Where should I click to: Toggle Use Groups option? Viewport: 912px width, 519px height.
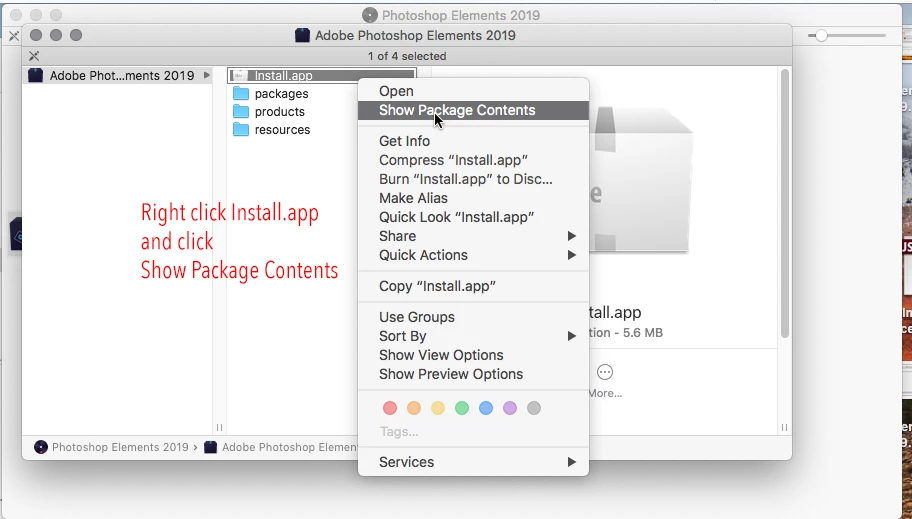tap(473, 317)
